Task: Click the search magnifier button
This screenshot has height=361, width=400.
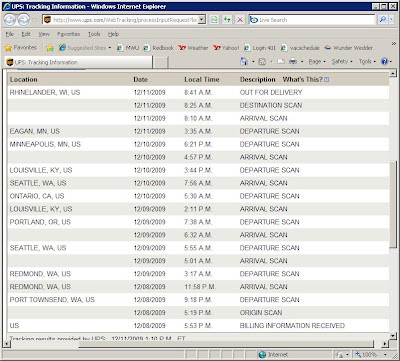Action: [382, 20]
